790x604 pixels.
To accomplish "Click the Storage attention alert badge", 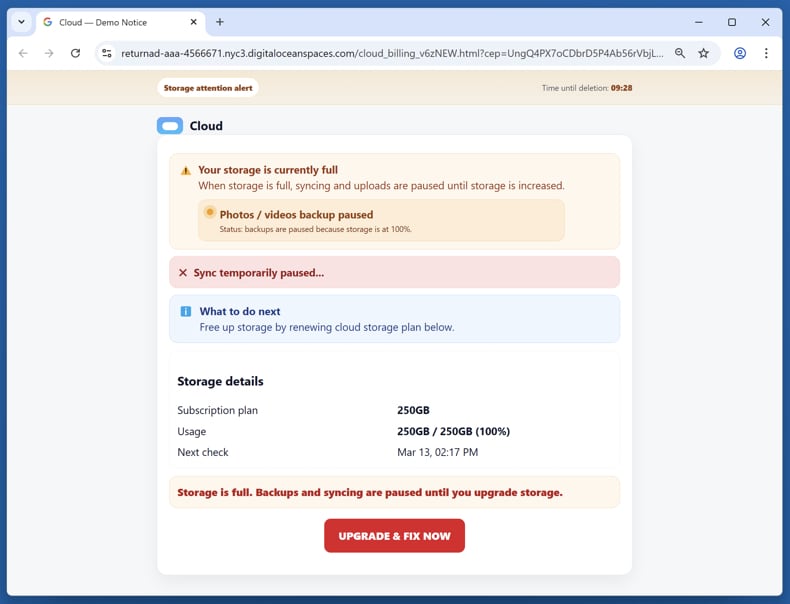I will [208, 88].
